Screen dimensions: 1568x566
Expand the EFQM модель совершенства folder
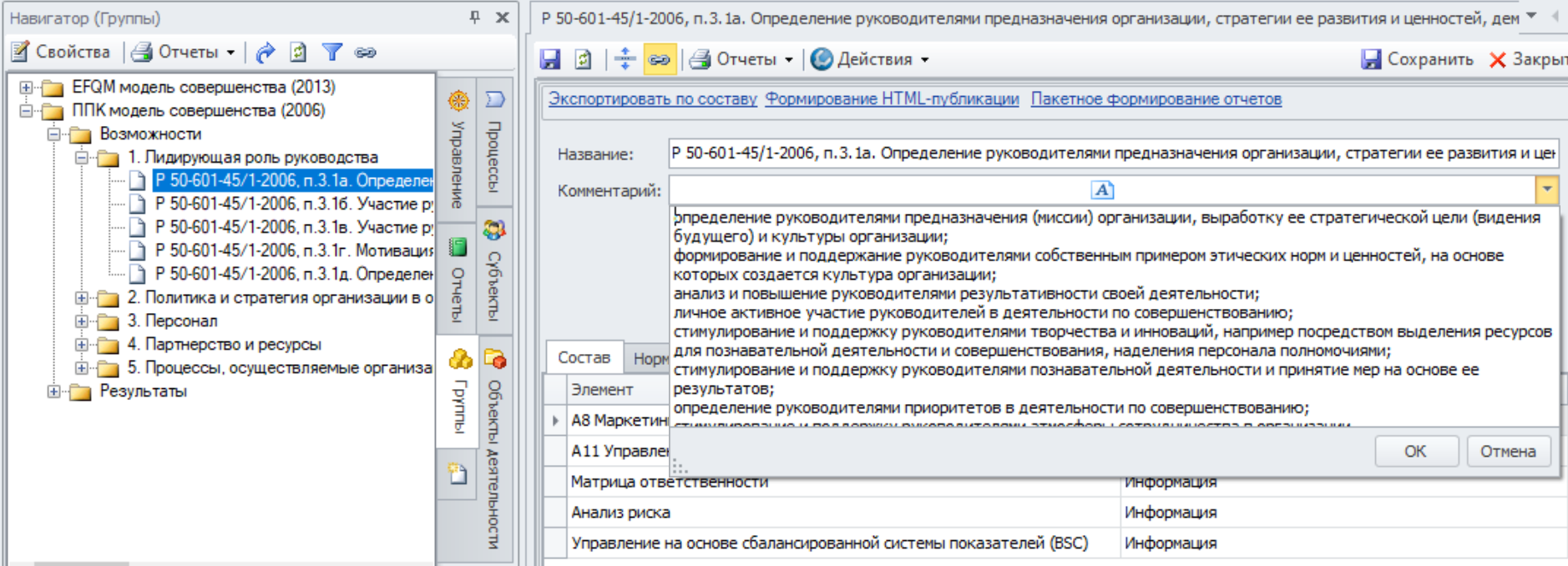point(26,87)
